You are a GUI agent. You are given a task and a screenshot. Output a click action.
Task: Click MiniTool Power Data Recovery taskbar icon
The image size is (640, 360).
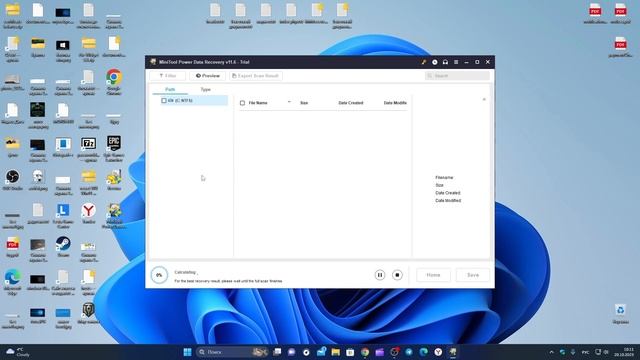pyautogui.click(x=453, y=352)
